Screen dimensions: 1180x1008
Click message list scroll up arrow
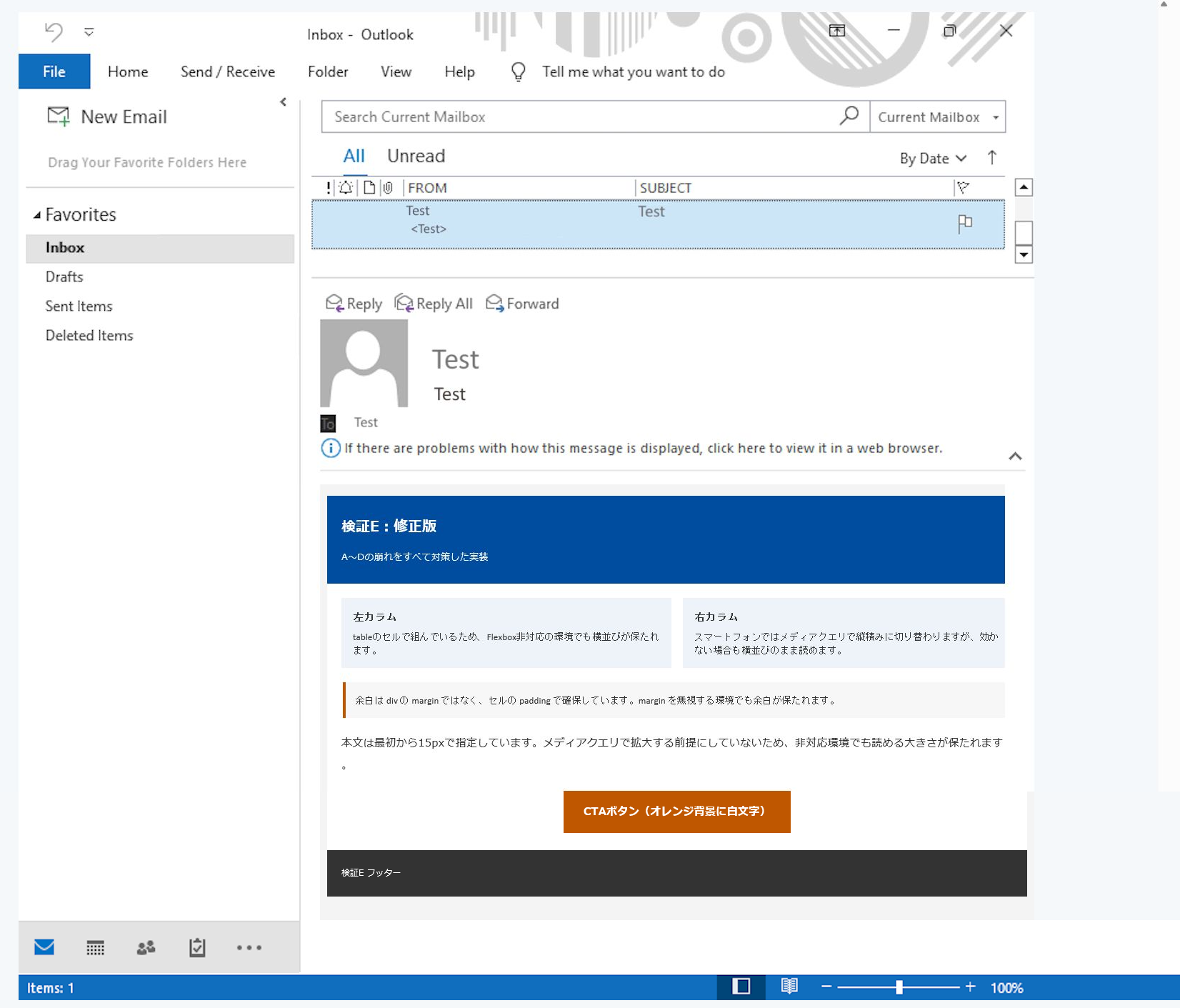(x=1024, y=188)
